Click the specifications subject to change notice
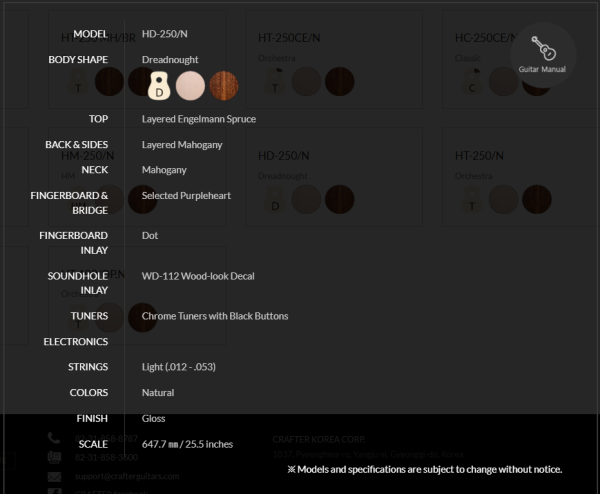 click(x=425, y=470)
